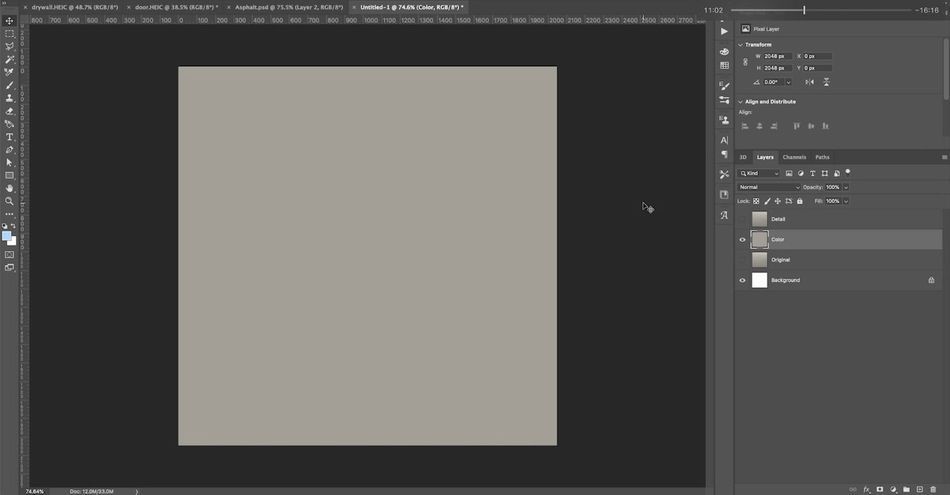Image resolution: width=950 pixels, height=495 pixels.
Task: Click the align horizontal centers button
Action: pyautogui.click(x=759, y=126)
